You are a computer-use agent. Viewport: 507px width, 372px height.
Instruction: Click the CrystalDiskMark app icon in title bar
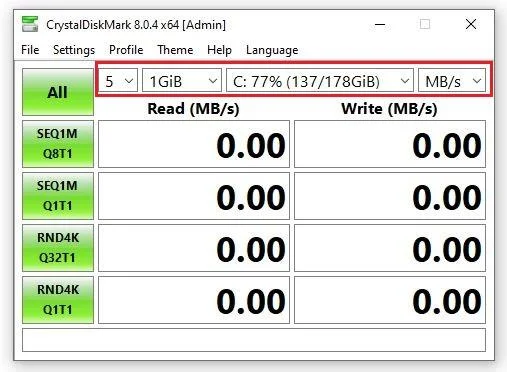coord(30,24)
